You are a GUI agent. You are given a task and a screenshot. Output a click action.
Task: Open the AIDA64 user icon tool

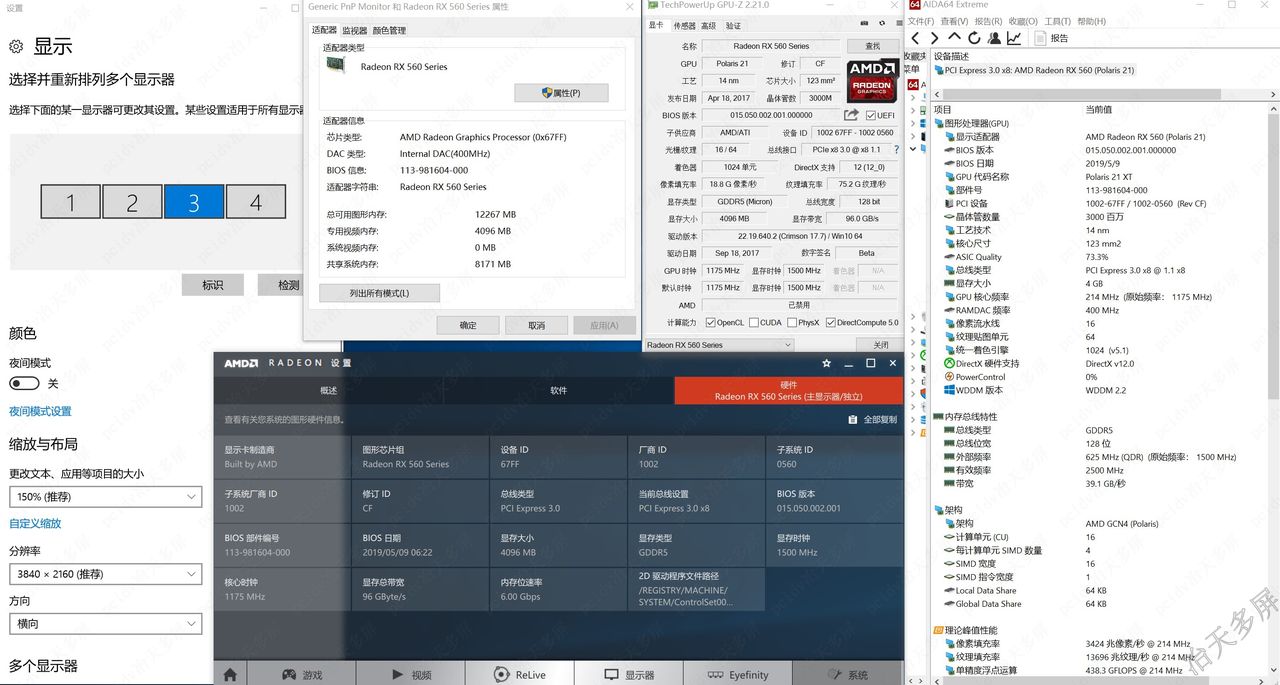coord(995,38)
